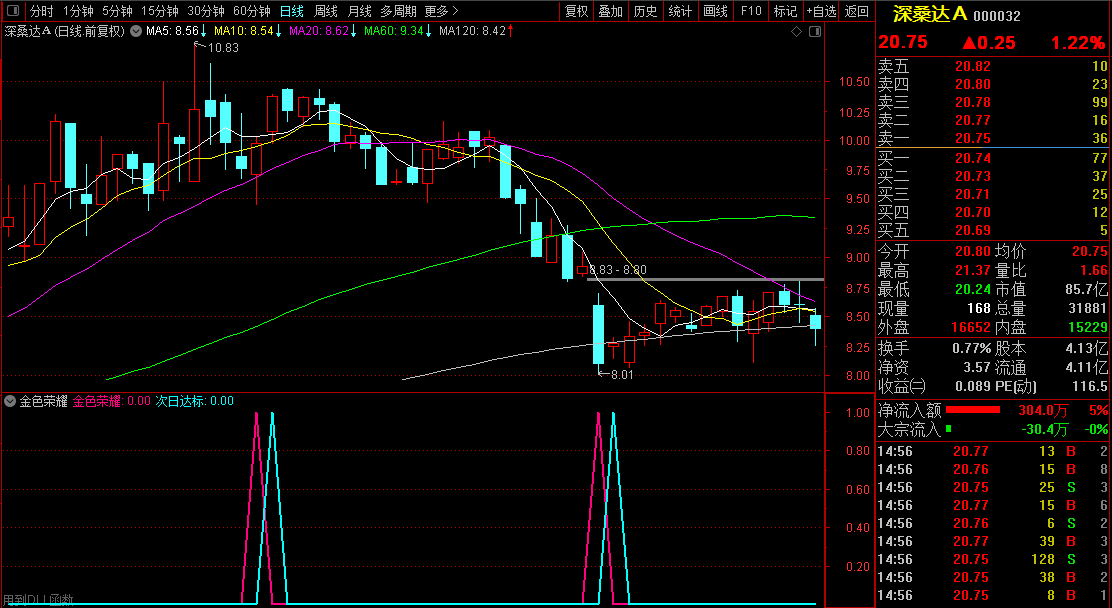
Task: Open 统计 statistics tool
Action: coord(680,12)
